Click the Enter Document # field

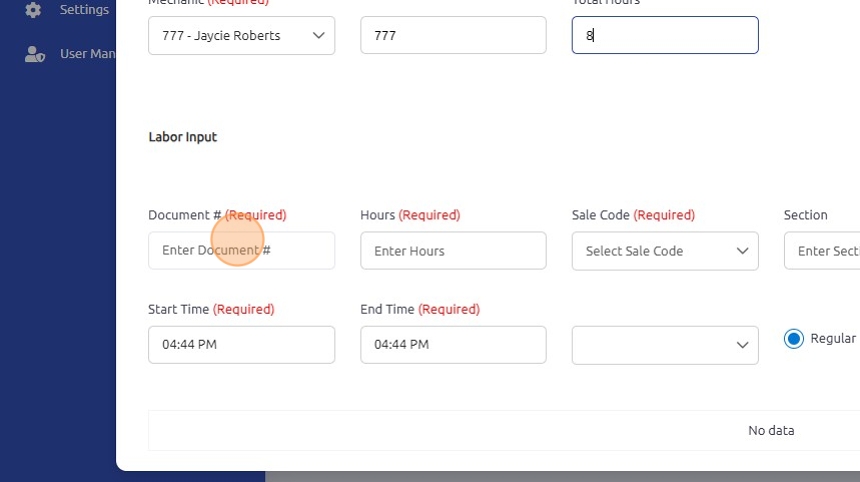click(241, 251)
